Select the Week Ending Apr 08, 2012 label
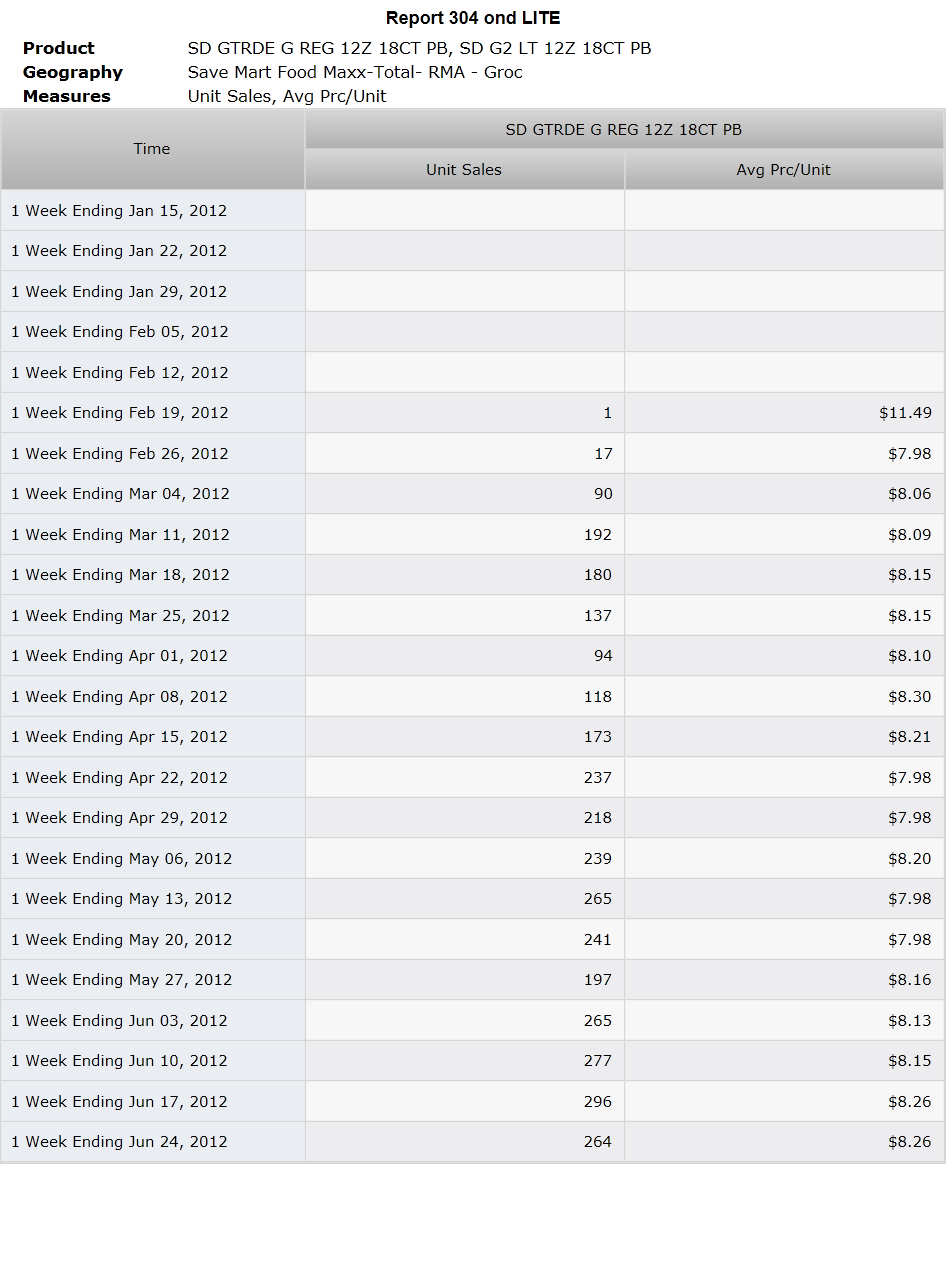The image size is (946, 1284). click(x=120, y=696)
